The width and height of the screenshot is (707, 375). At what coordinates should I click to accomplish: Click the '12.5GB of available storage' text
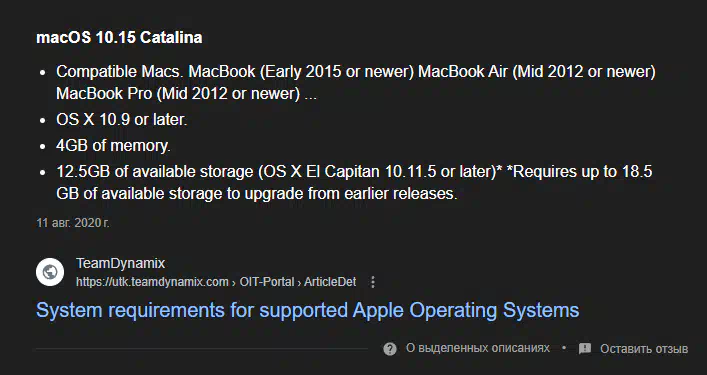pyautogui.click(x=155, y=172)
